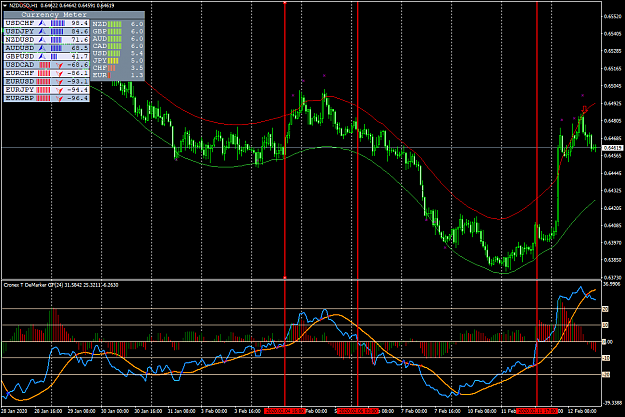Click the USDCHF strength value 98.4
The image size is (625, 417).
point(80,23)
